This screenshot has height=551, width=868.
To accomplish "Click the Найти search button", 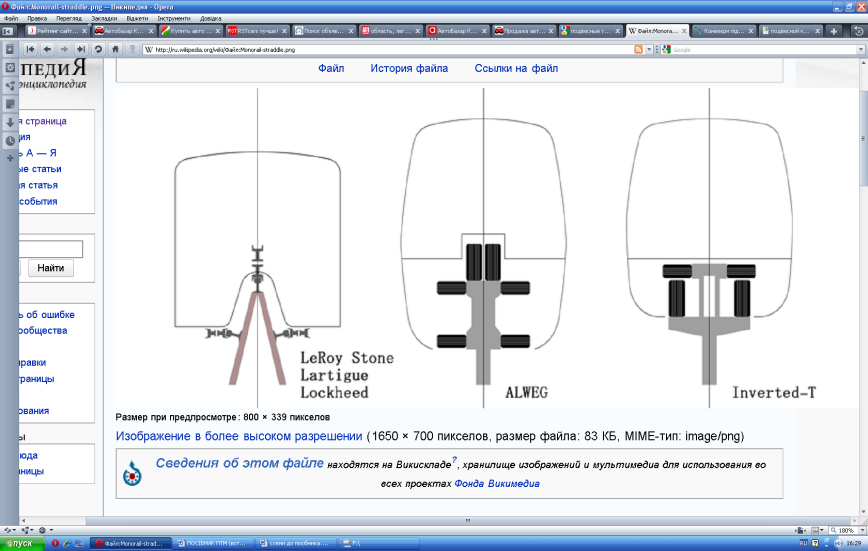I will point(50,268).
